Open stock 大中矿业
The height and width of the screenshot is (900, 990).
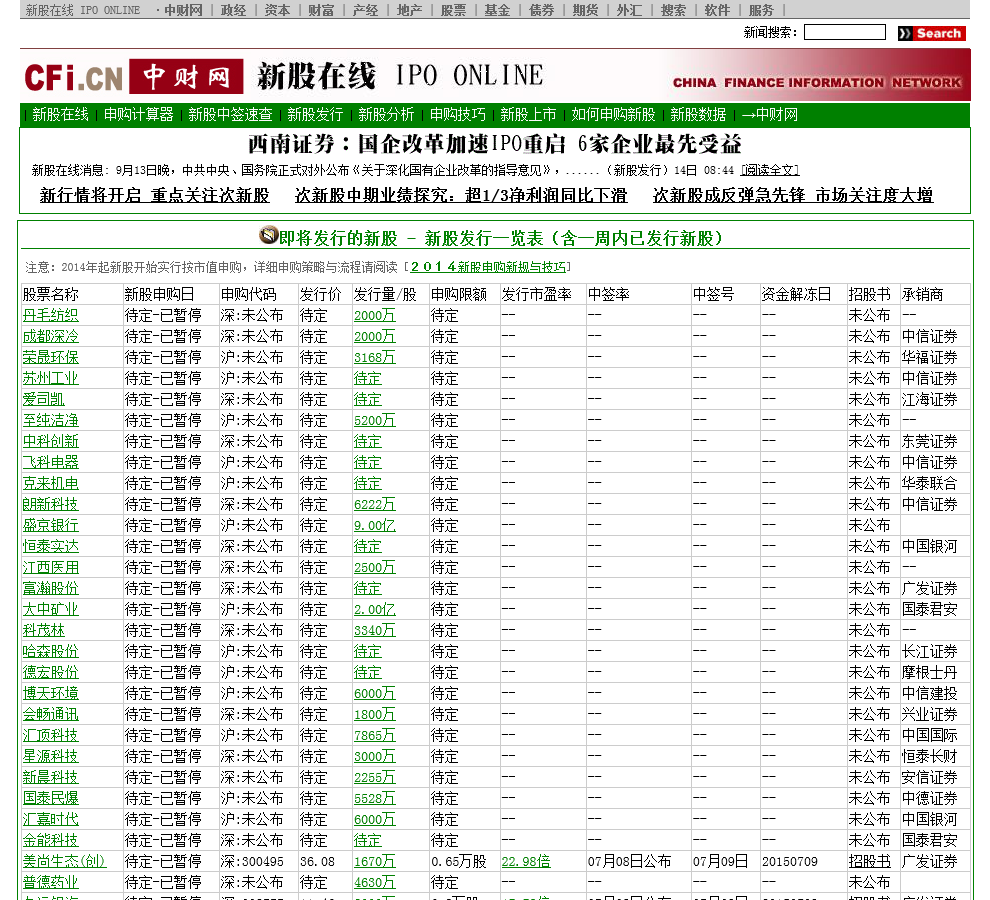tap(51, 609)
